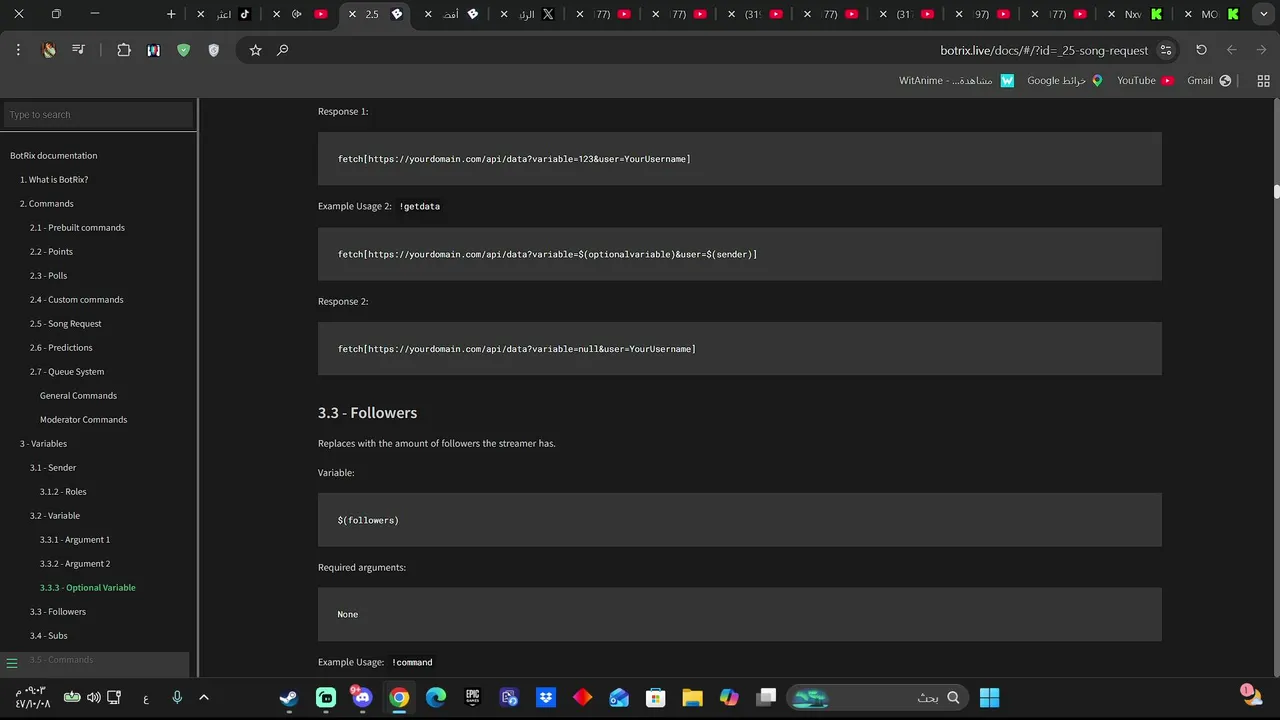This screenshot has height=720, width=1280.
Task: Open '2.4 - Custom commands' entry
Action: click(77, 300)
